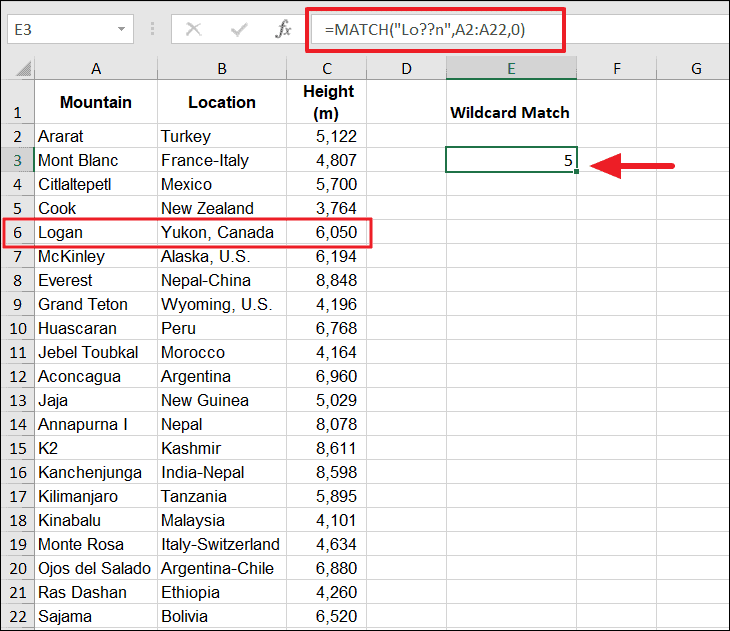Click the formula bar options dots handle
This screenshot has height=631, width=730.
(x=152, y=29)
